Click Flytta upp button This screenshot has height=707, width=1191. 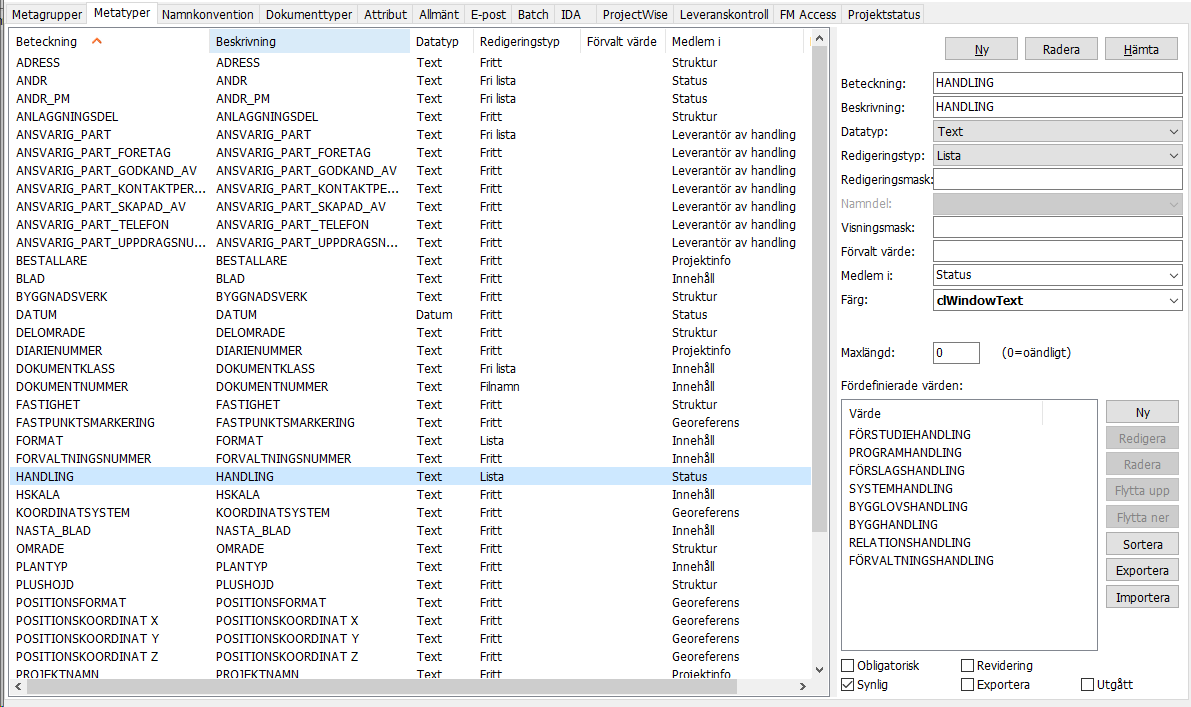(x=1142, y=491)
